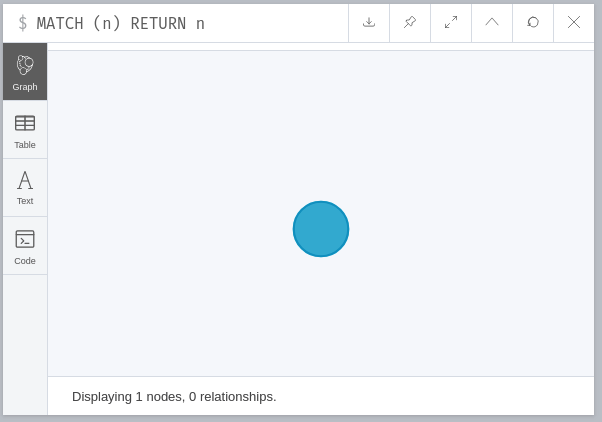Pin this result frame
Screen dimensions: 602x422
[x=410, y=23]
